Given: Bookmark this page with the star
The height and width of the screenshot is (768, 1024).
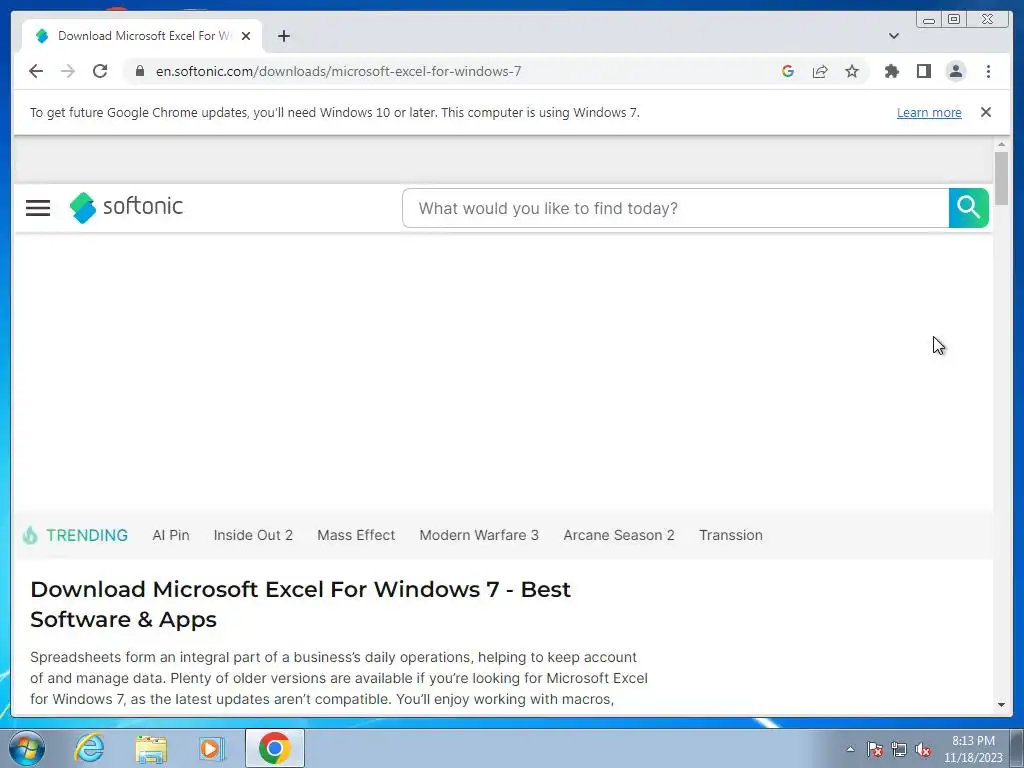Looking at the screenshot, I should [x=852, y=71].
